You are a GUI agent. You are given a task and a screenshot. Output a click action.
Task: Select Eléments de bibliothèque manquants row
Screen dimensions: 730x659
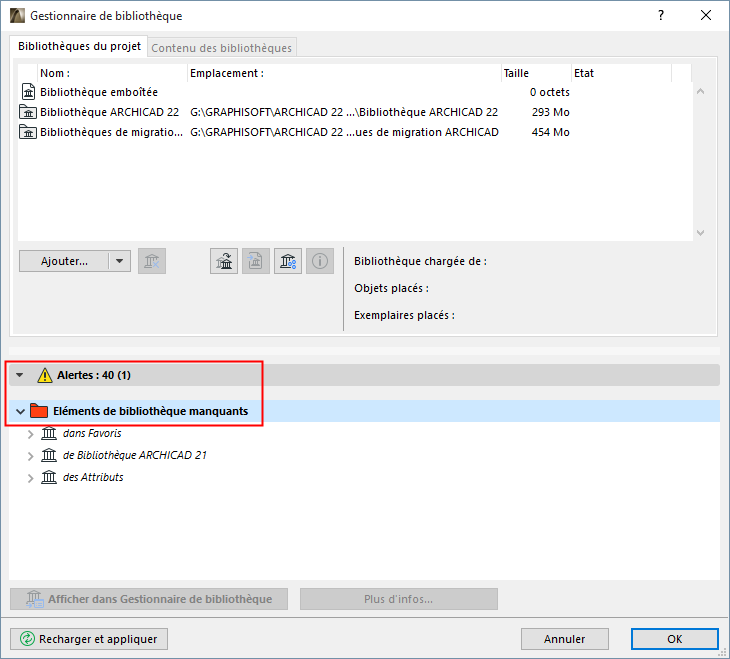point(364,411)
